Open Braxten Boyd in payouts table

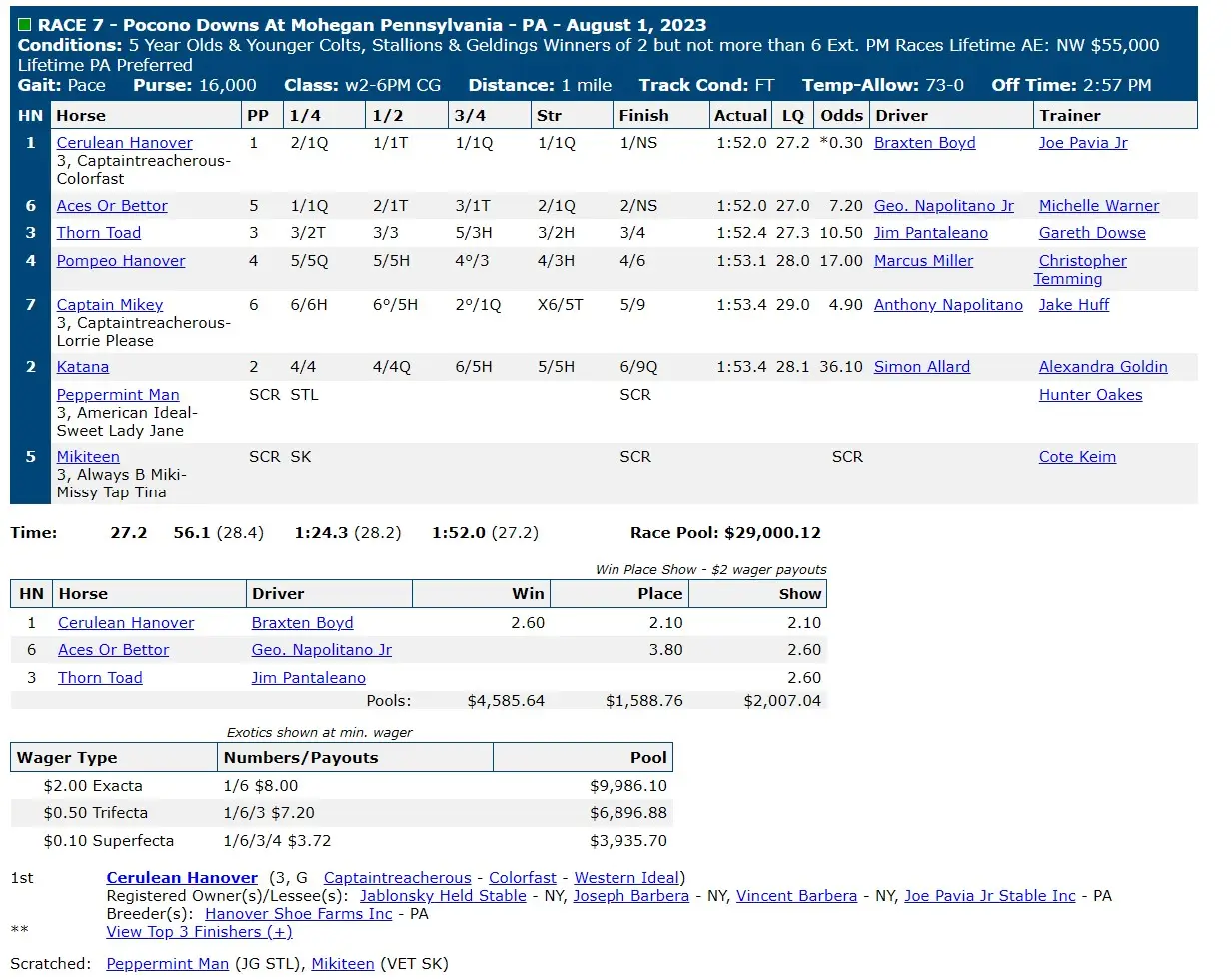click(303, 623)
